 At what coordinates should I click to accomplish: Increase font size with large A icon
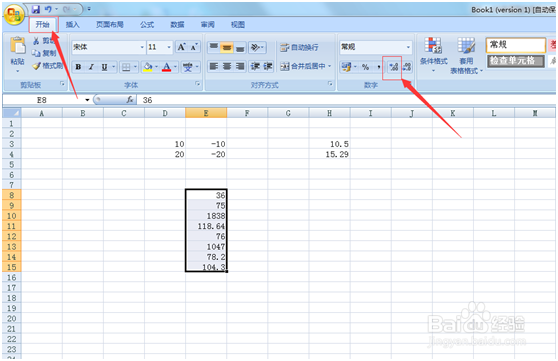click(182, 47)
